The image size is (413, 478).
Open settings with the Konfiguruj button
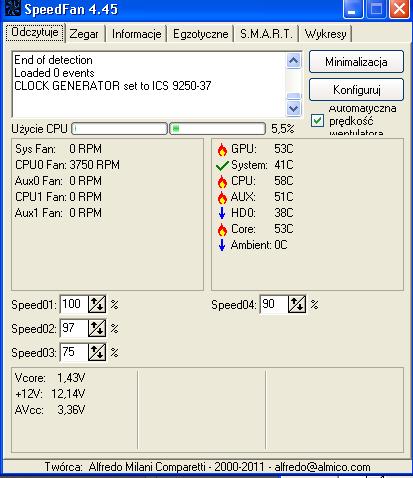356,90
